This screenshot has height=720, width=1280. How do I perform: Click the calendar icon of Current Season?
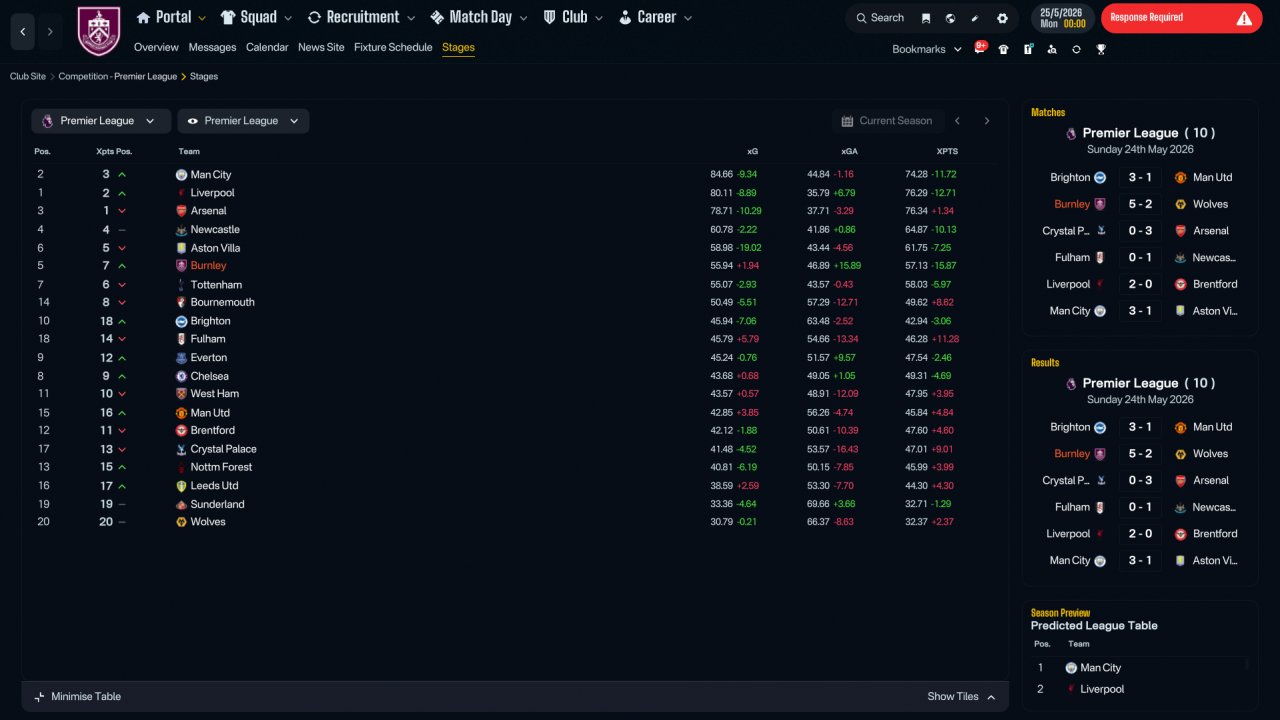pos(848,121)
